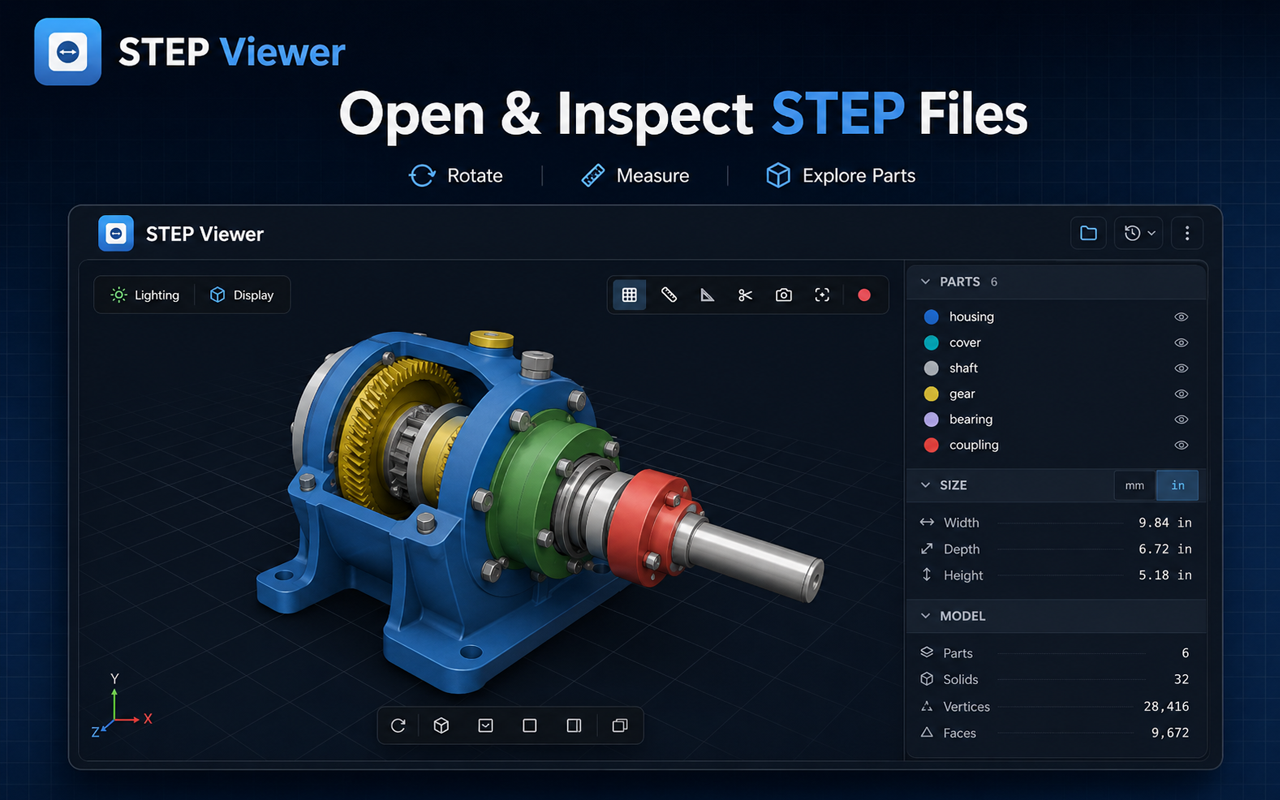Click the Vertices count 28,416
The height and width of the screenshot is (800, 1280).
click(1165, 706)
